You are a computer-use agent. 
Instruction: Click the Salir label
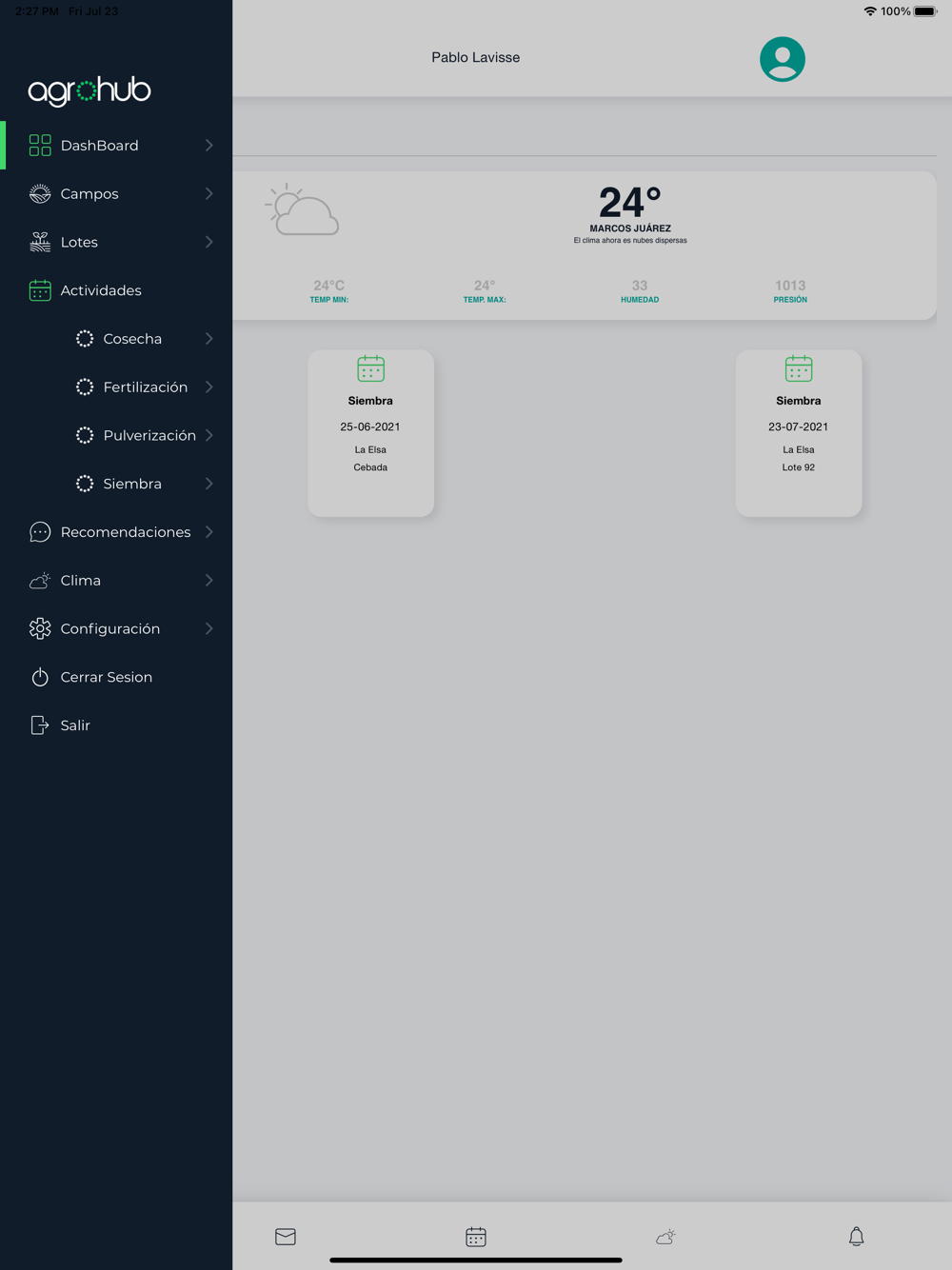(x=75, y=725)
